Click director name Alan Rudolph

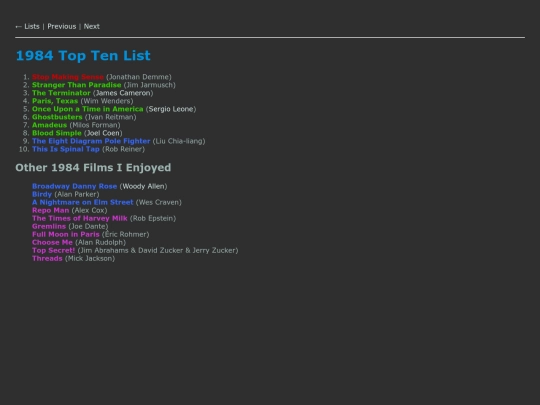101,242
